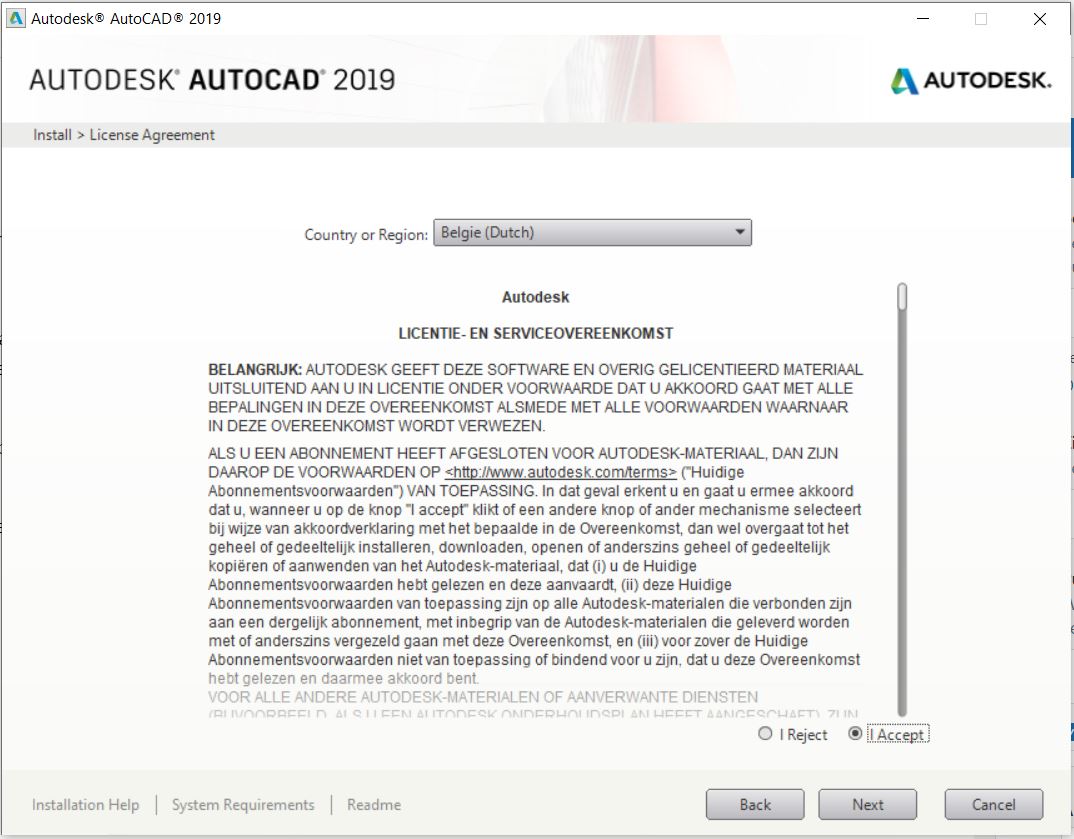Click the AUTODESK AUTOCAD 2019 header title
Screen dimensions: 1074x839
tap(212, 80)
